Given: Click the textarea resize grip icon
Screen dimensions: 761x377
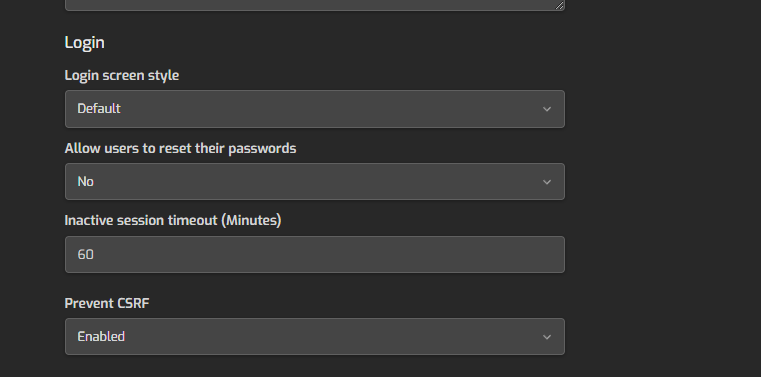Looking at the screenshot, I should [x=559, y=5].
